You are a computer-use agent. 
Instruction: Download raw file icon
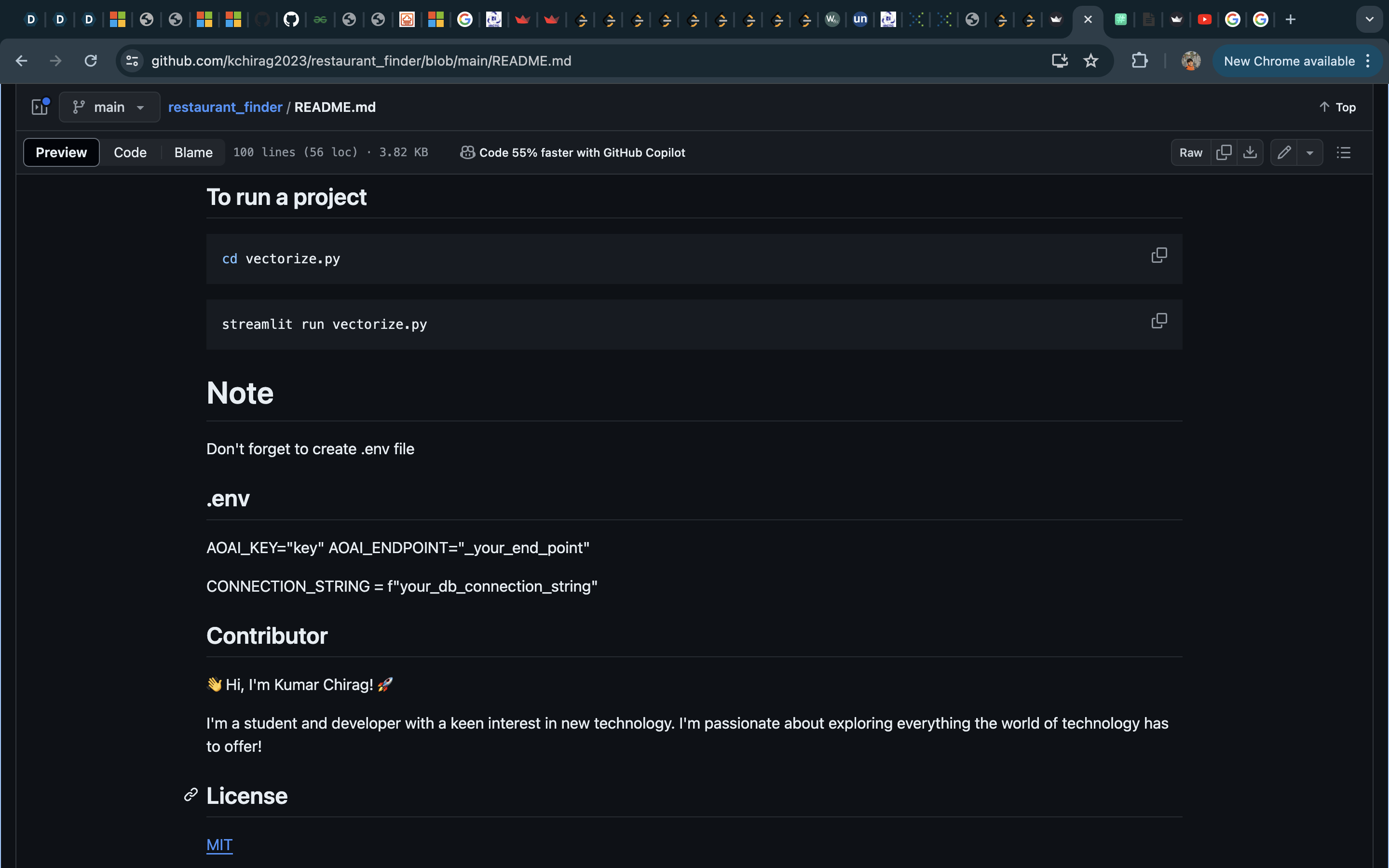pos(1250,152)
